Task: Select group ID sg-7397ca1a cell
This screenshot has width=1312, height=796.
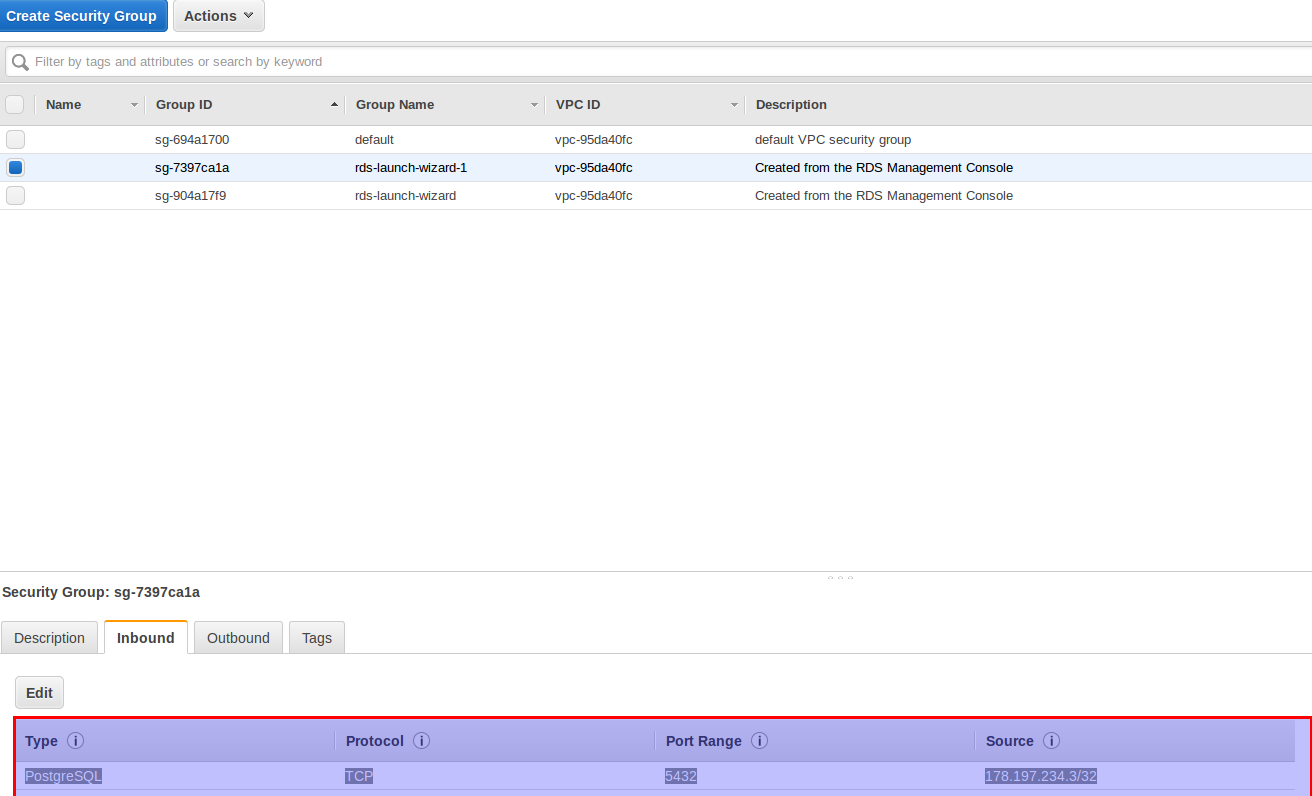Action: pos(192,168)
